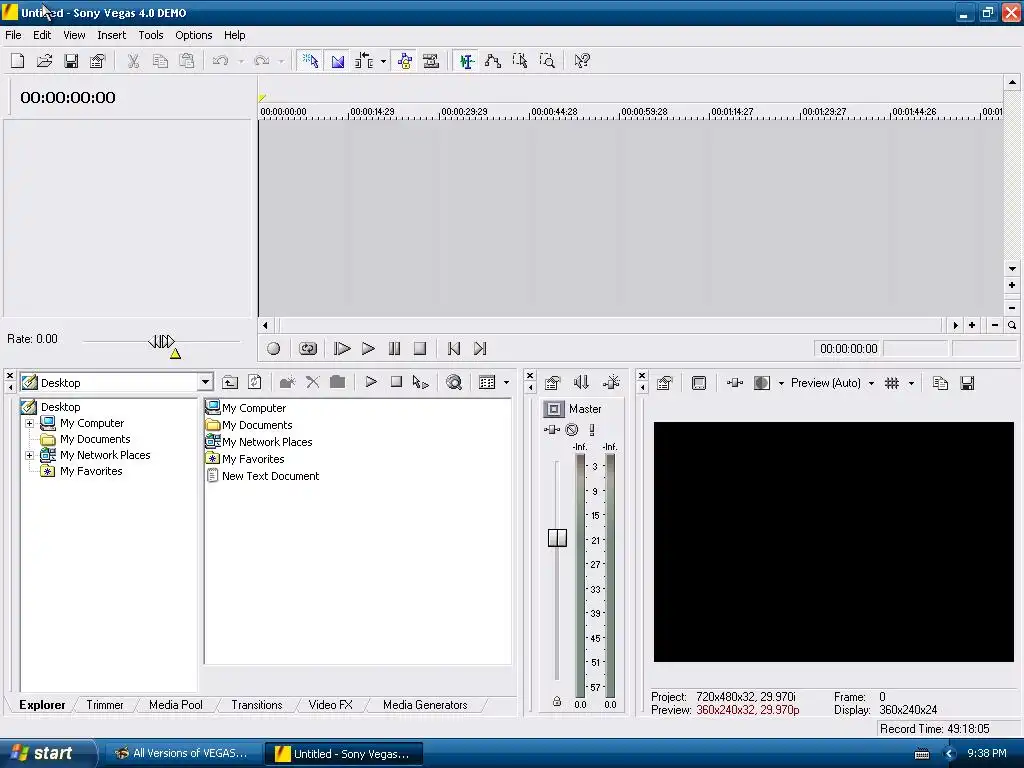Open project properties icon in main toolbar
Viewport: 1024px width, 768px height.
pyautogui.click(x=97, y=61)
